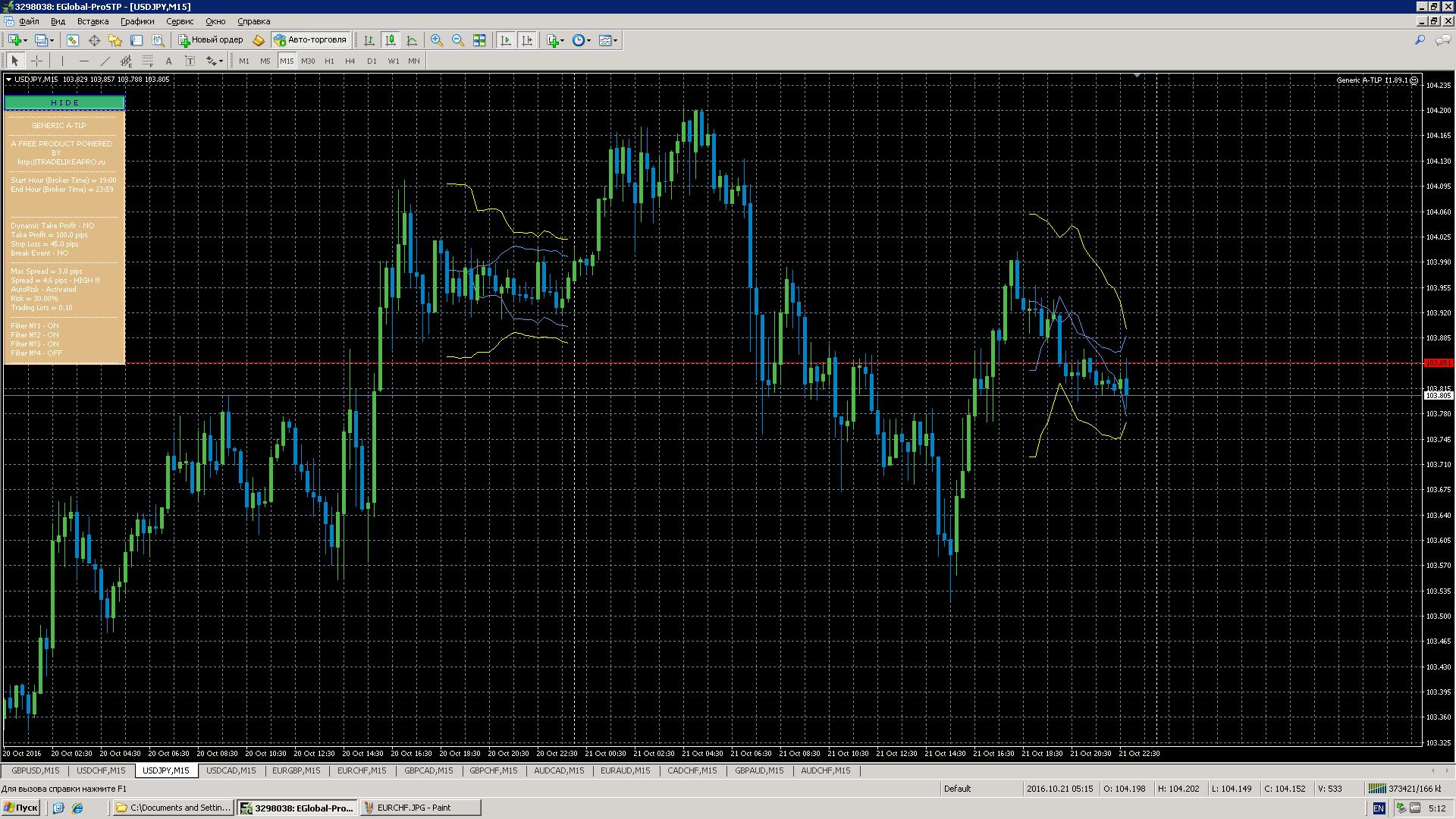Open the AUDCHF,M15 chart tab
This screenshot has width=1456, height=819.
(825, 770)
